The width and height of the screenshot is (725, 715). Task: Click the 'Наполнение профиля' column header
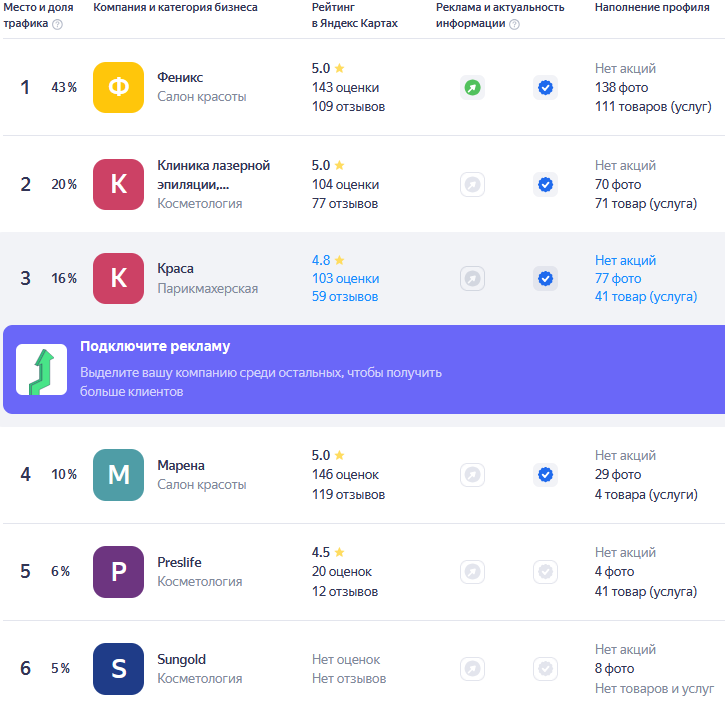(x=652, y=7)
